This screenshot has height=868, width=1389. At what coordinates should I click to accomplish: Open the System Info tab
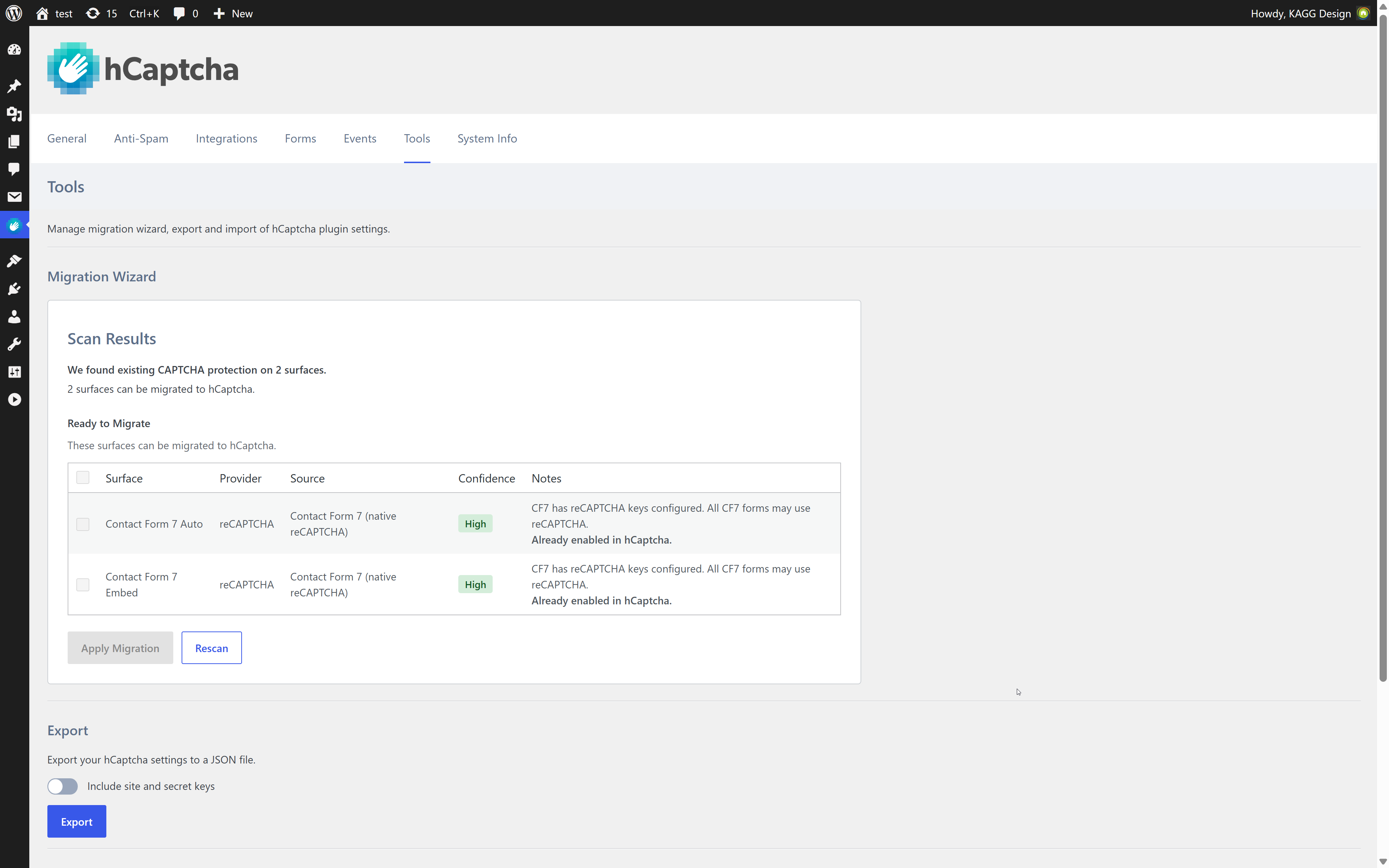487,139
